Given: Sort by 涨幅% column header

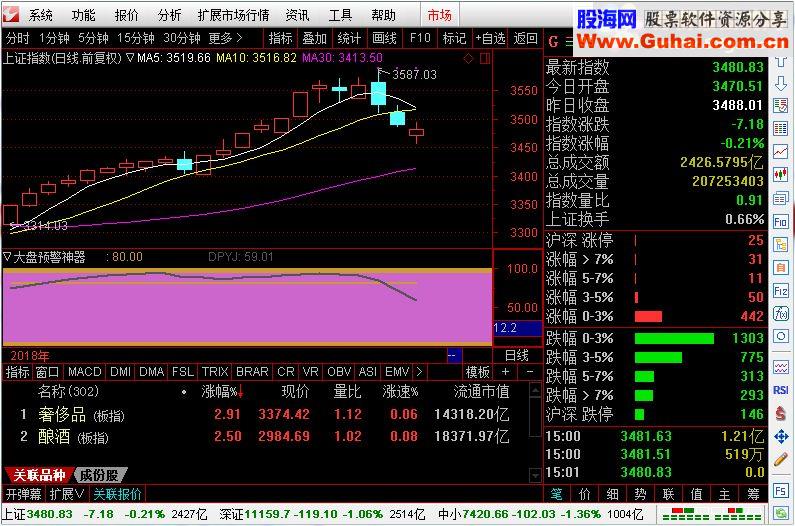Looking at the screenshot, I should pos(222,392).
